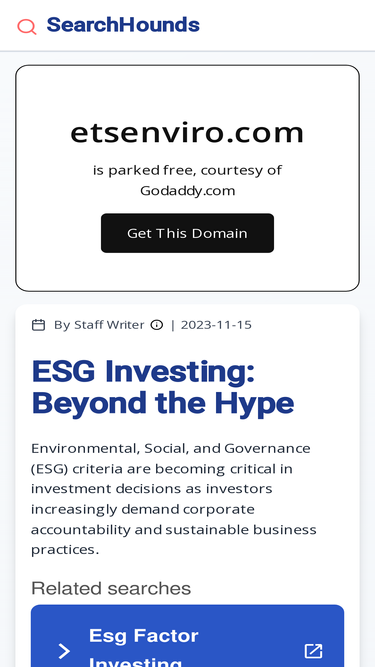Image resolution: width=375 pixels, height=667 pixels.
Task: Click the Get This Domain button
Action: [x=187, y=233]
